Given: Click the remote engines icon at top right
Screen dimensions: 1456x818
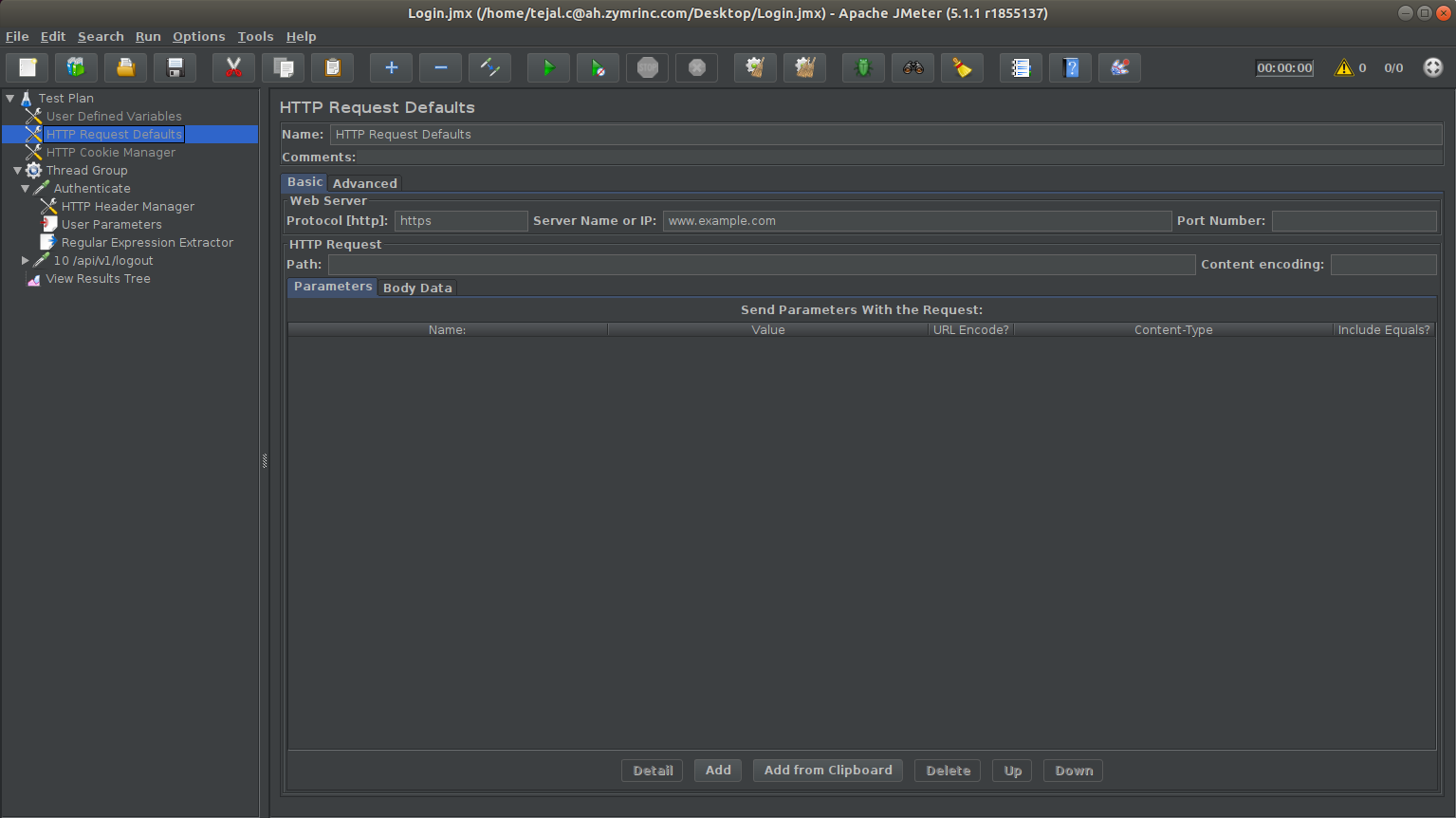Looking at the screenshot, I should click(x=1433, y=67).
